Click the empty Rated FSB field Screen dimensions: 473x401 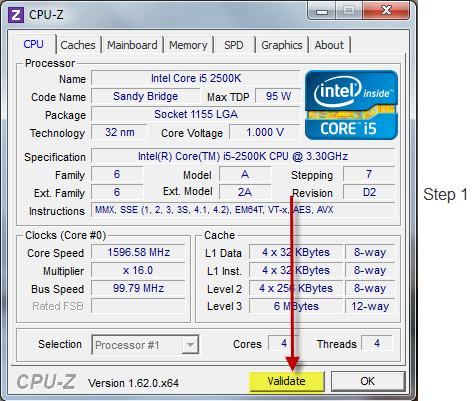pyautogui.click(x=138, y=306)
